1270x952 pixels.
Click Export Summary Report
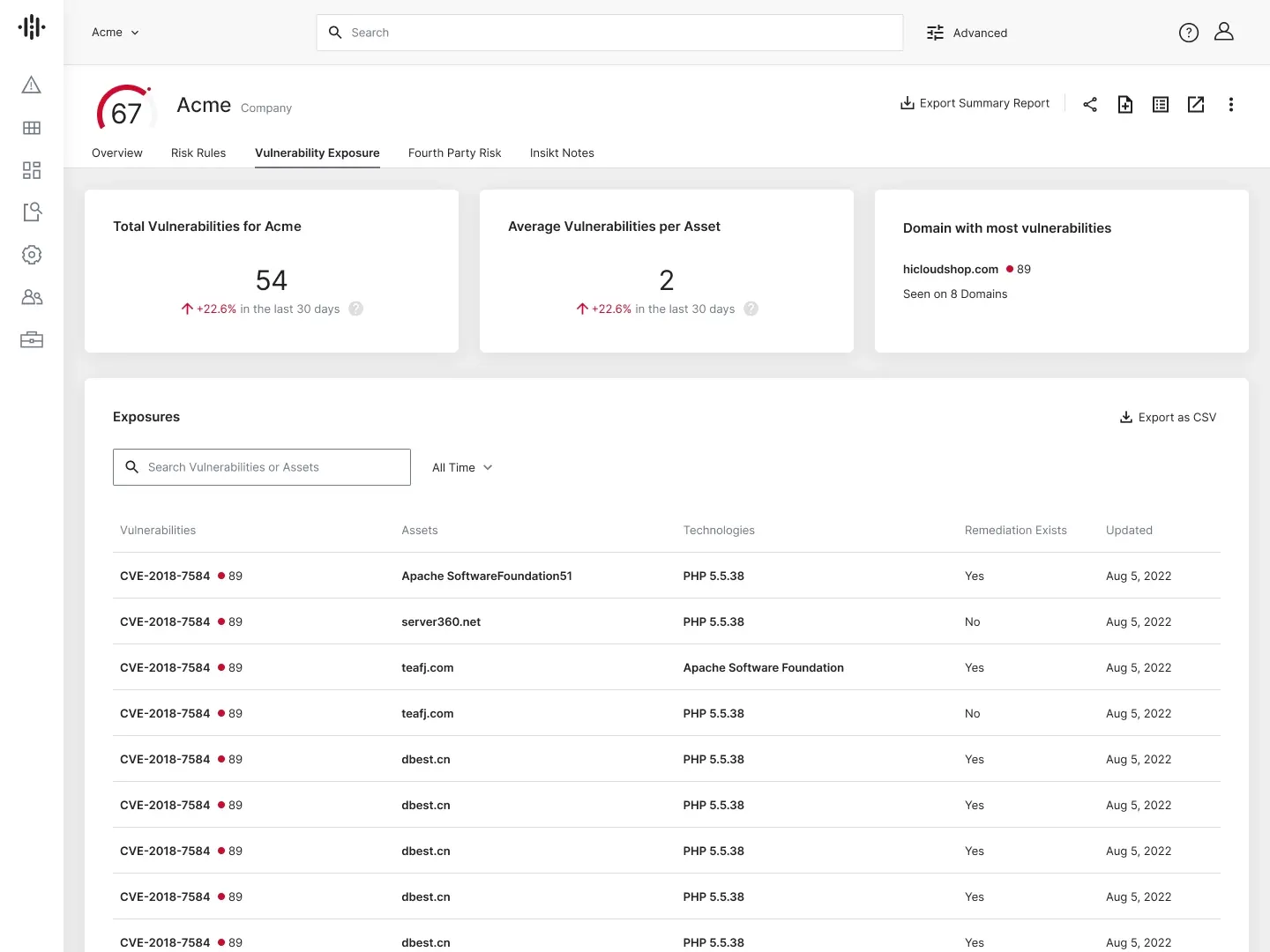pyautogui.click(x=975, y=103)
